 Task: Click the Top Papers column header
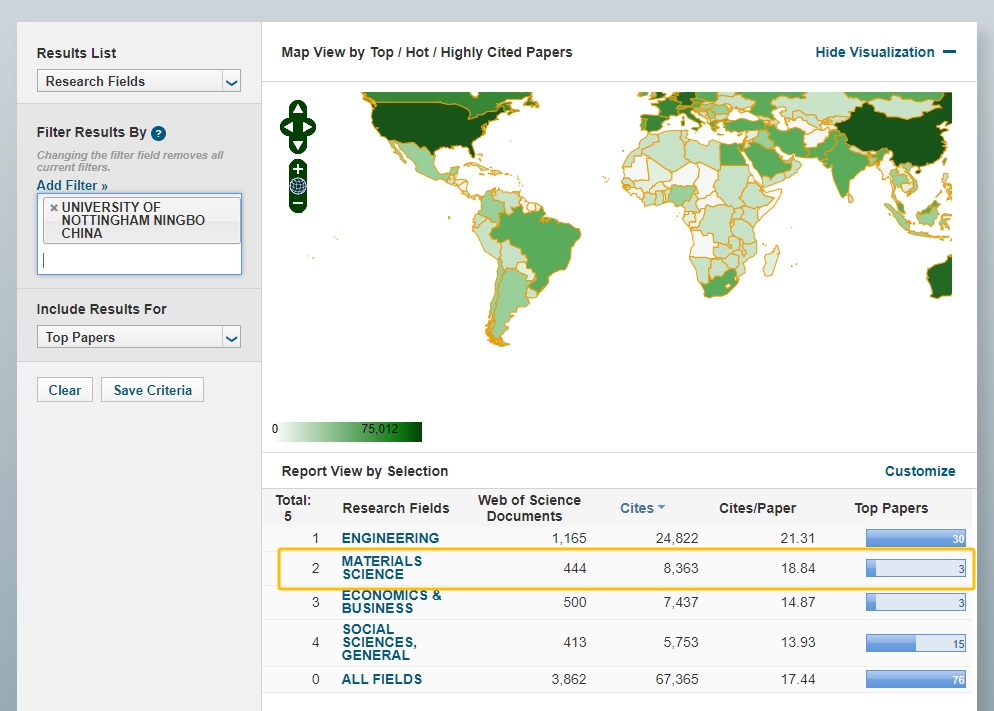[891, 508]
